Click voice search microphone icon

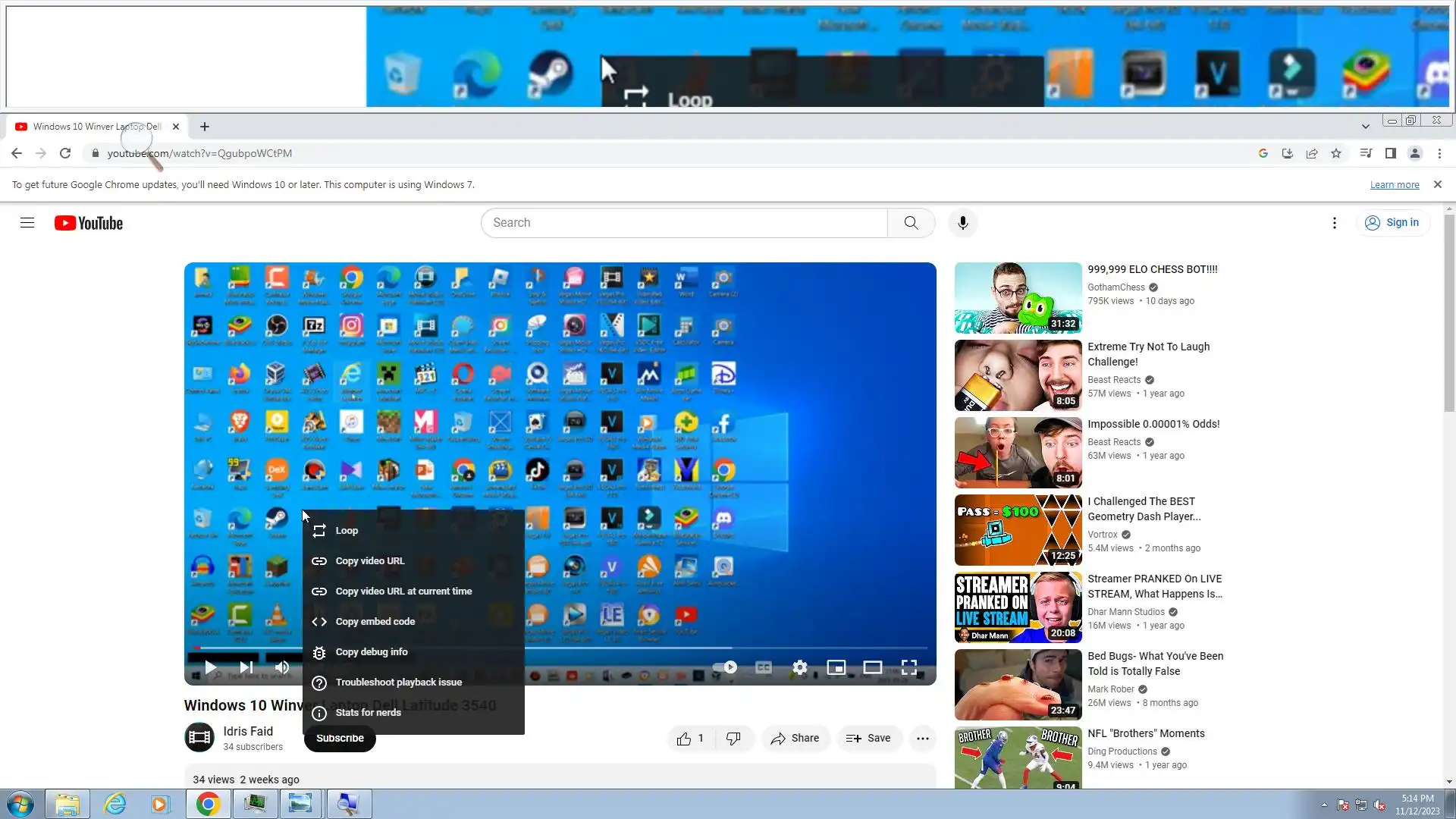[962, 223]
